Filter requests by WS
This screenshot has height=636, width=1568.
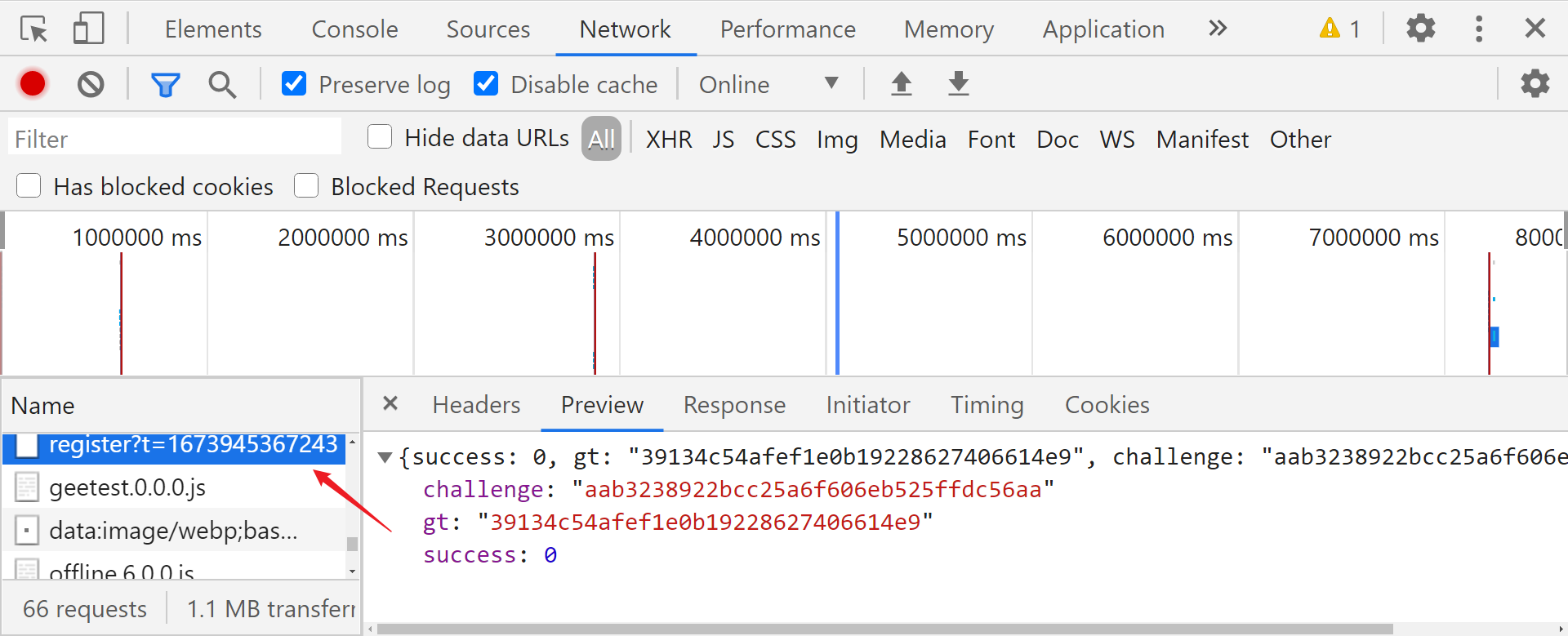tap(1117, 140)
